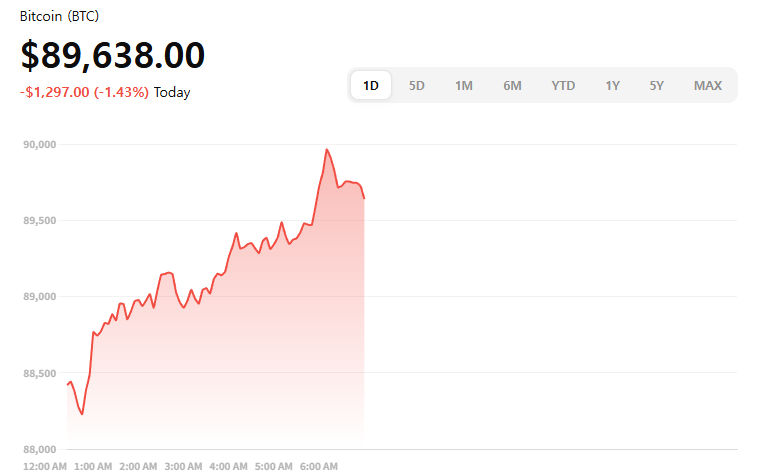Screen dimensions: 759x473
Task: Click the 12:00 AM x-axis label
Action: click(x=44, y=466)
